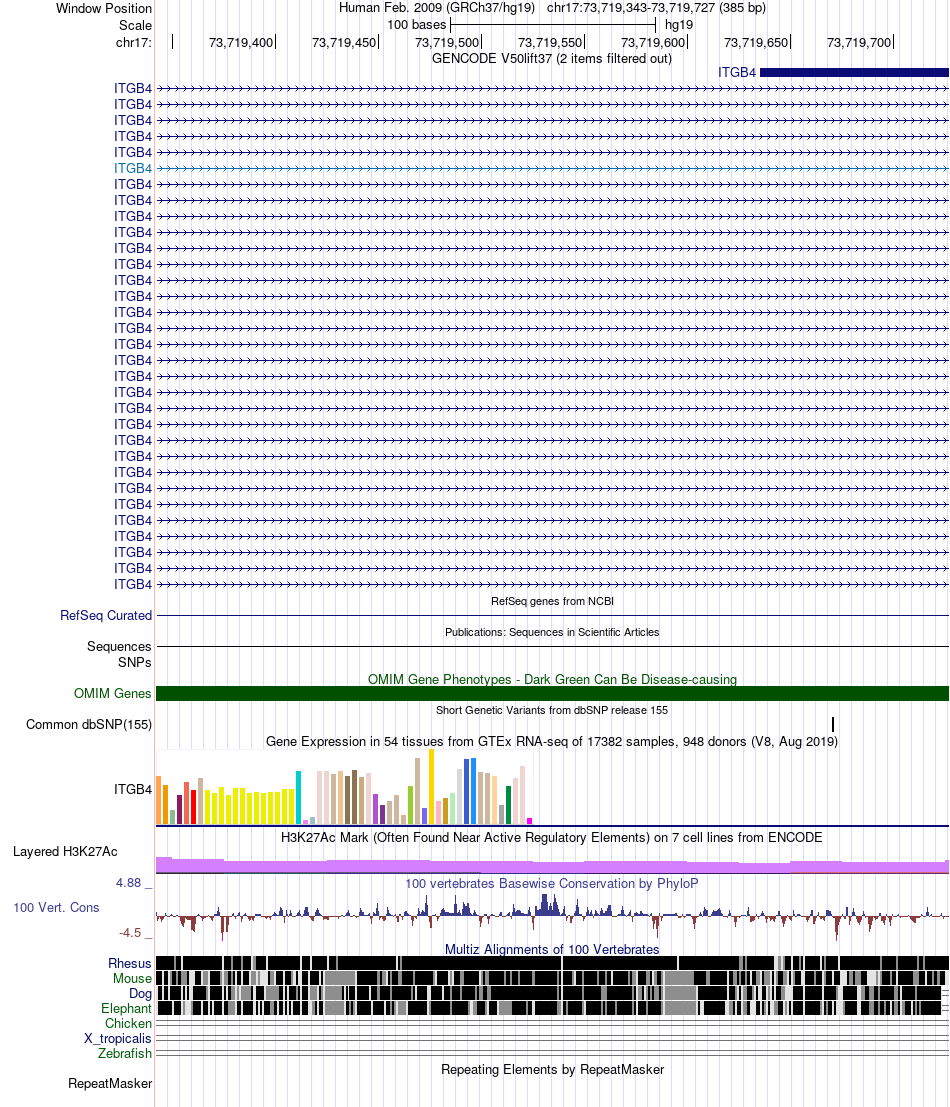
Task: Open the OMIM Gene Phenotypes track title
Action: click(x=552, y=679)
